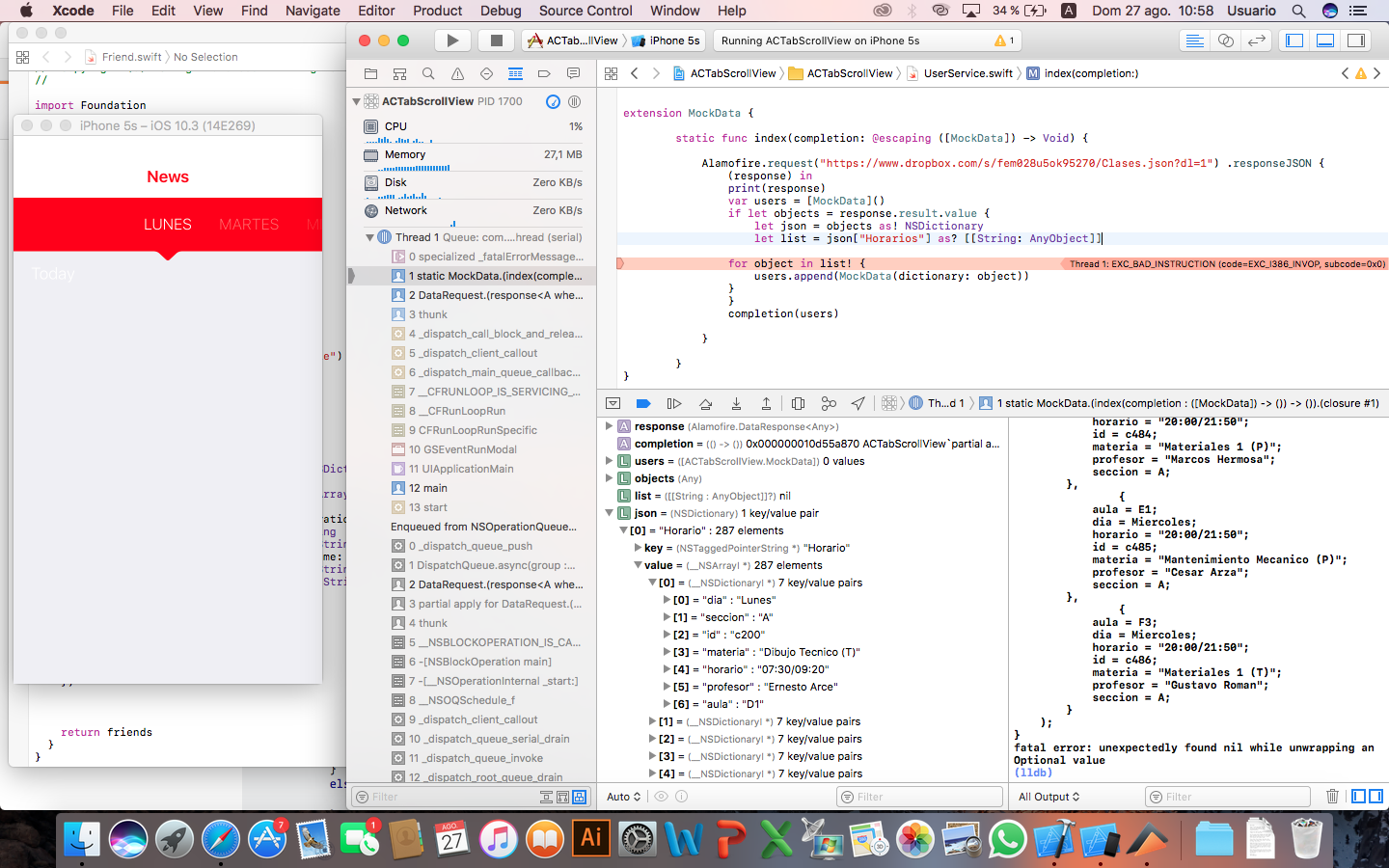The image size is (1389, 868).
Task: Click the Run (play) button in Xcode toolbar
Action: pos(452,41)
